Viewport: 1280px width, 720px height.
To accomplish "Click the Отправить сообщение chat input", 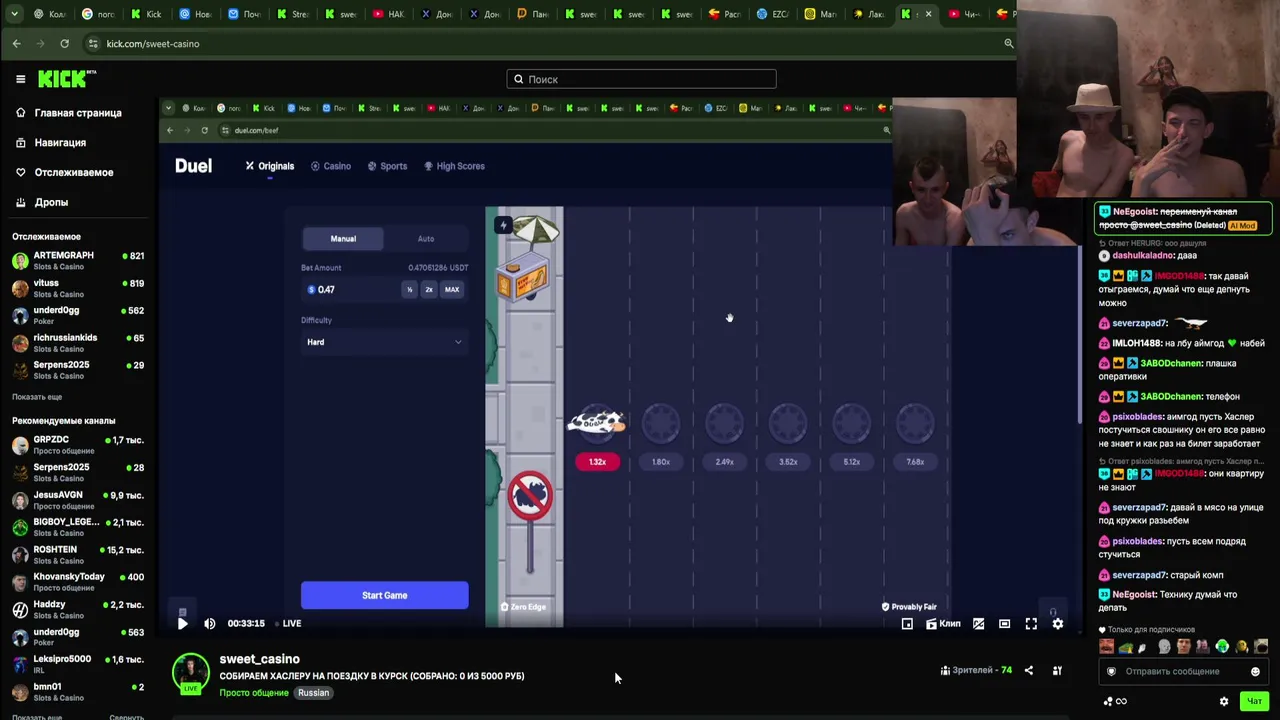I will click(x=1183, y=671).
